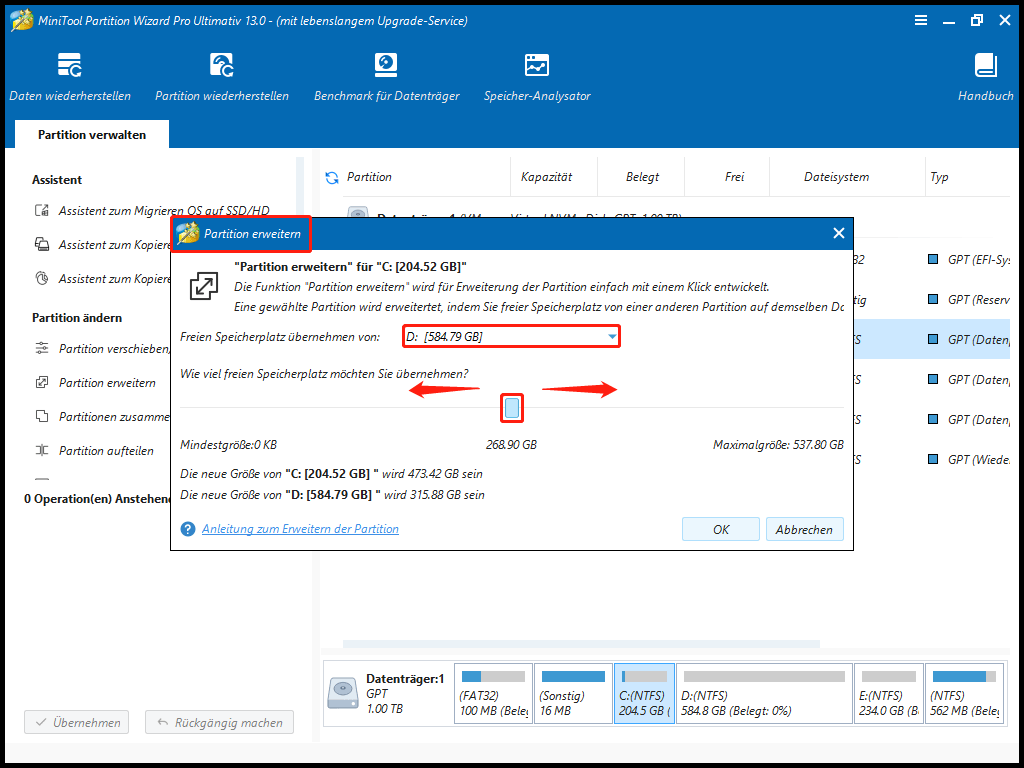Image resolution: width=1024 pixels, height=768 pixels.
Task: Select Partition erweitern in sidebar
Action: coord(95,383)
